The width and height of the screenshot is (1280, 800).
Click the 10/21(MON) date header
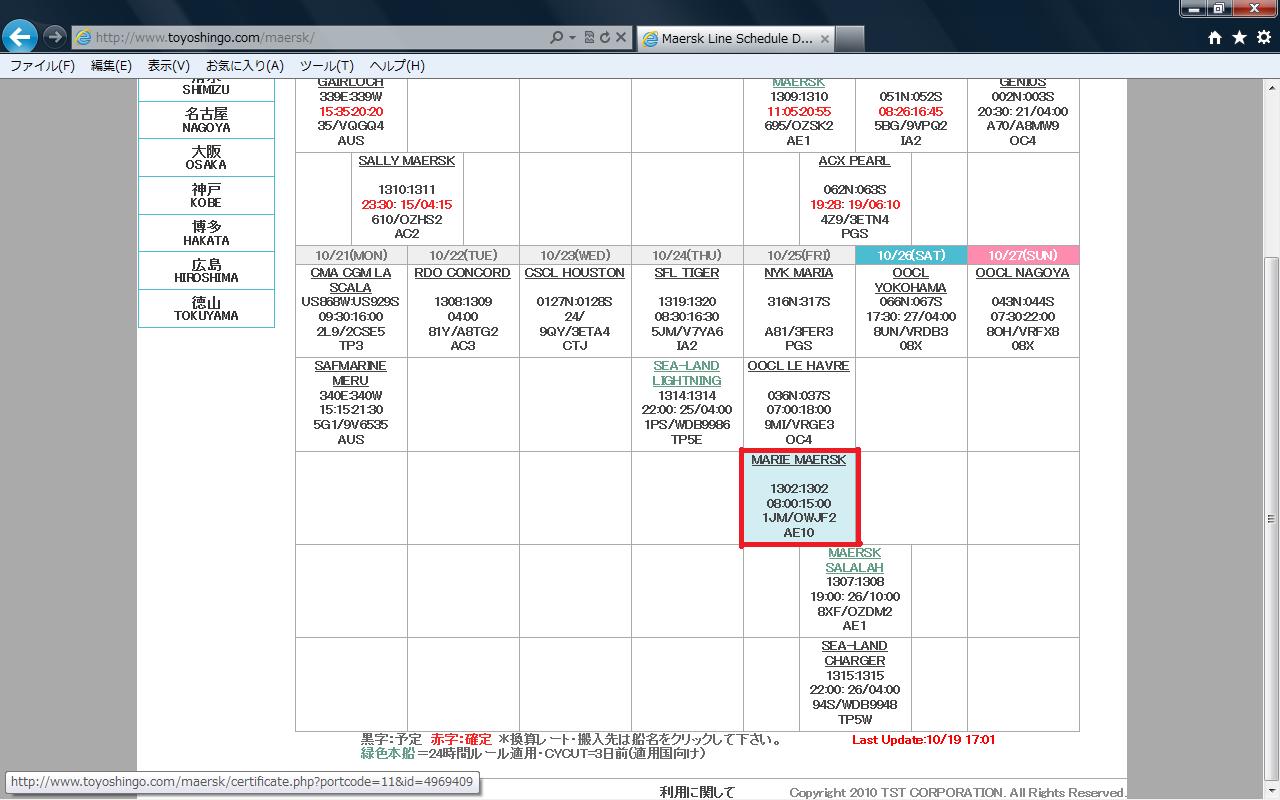pyautogui.click(x=351, y=255)
